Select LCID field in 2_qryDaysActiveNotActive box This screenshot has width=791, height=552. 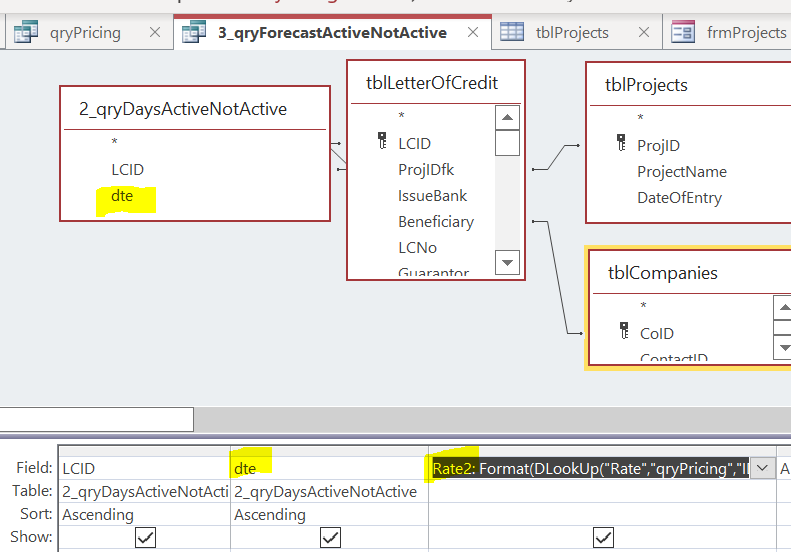(128, 170)
